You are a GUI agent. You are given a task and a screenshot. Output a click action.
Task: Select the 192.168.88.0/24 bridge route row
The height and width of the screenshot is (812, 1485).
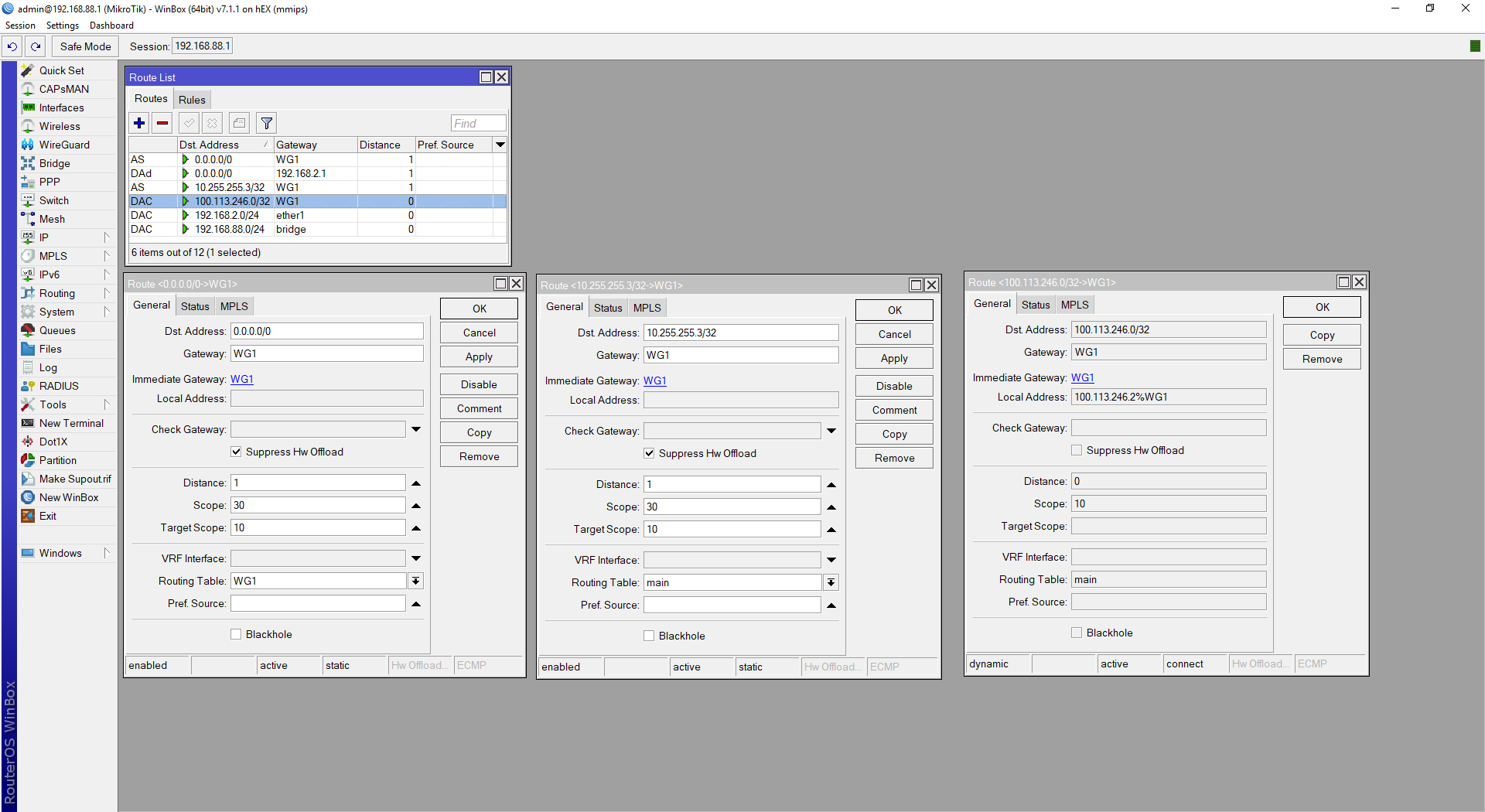[317, 229]
